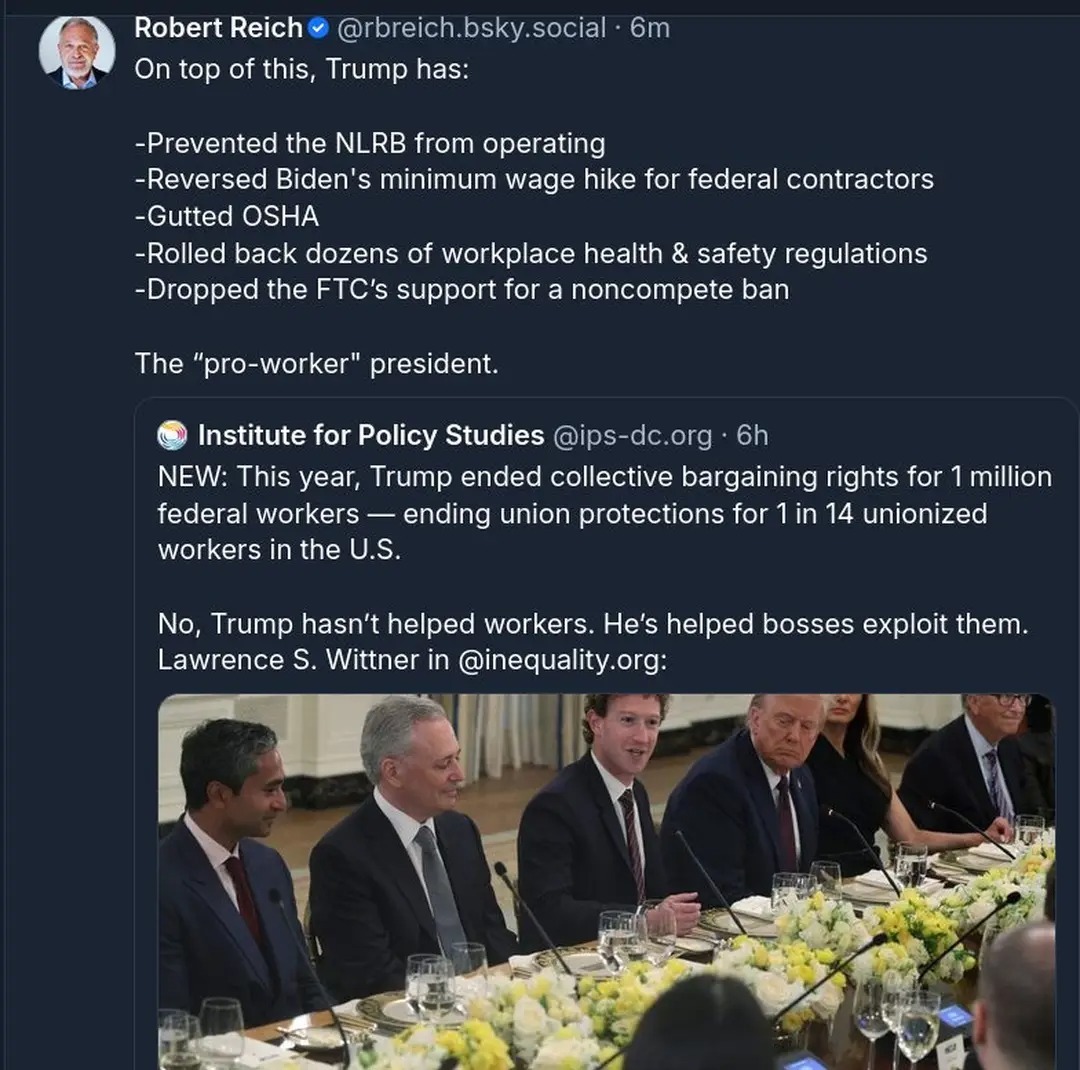This screenshot has height=1070, width=1080.
Task: Click the blue verified checkmark badge
Action: pos(316,28)
